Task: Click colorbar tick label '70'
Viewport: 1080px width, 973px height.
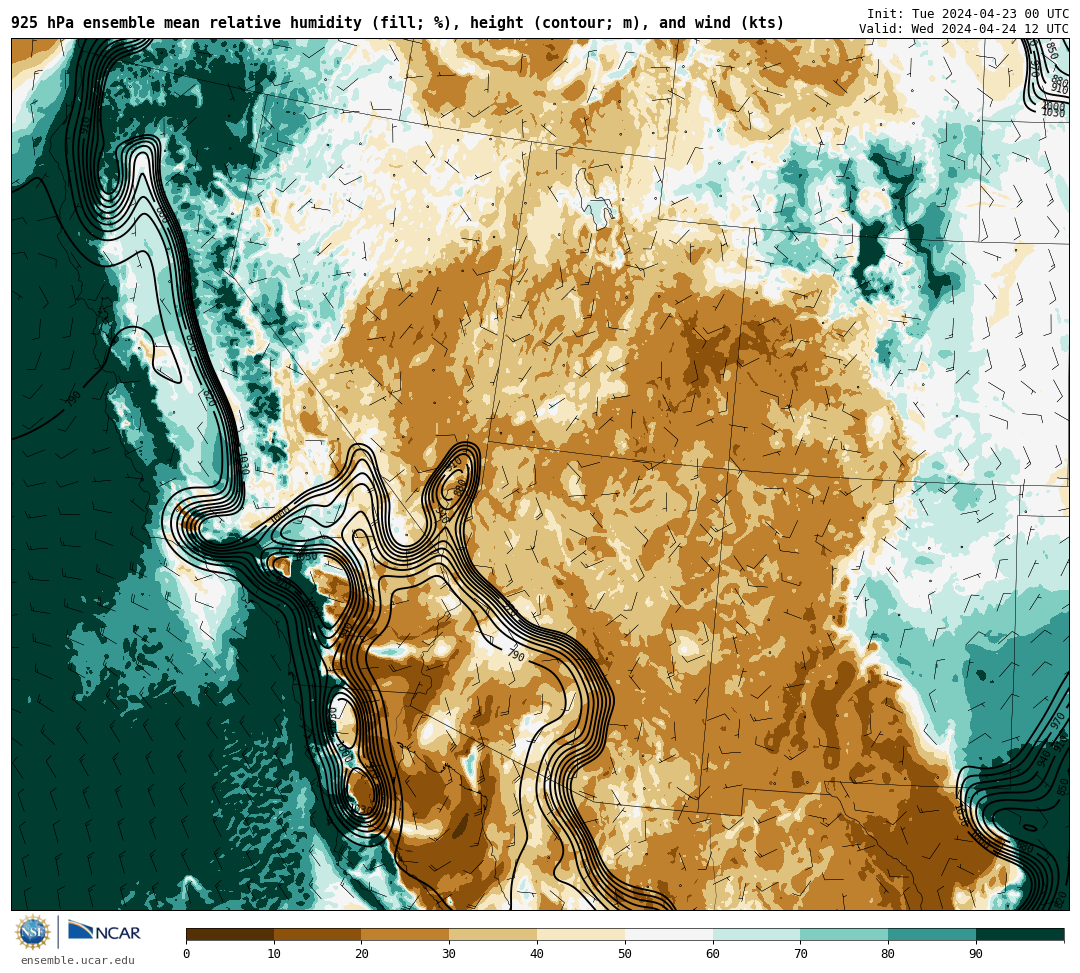Action: (801, 954)
